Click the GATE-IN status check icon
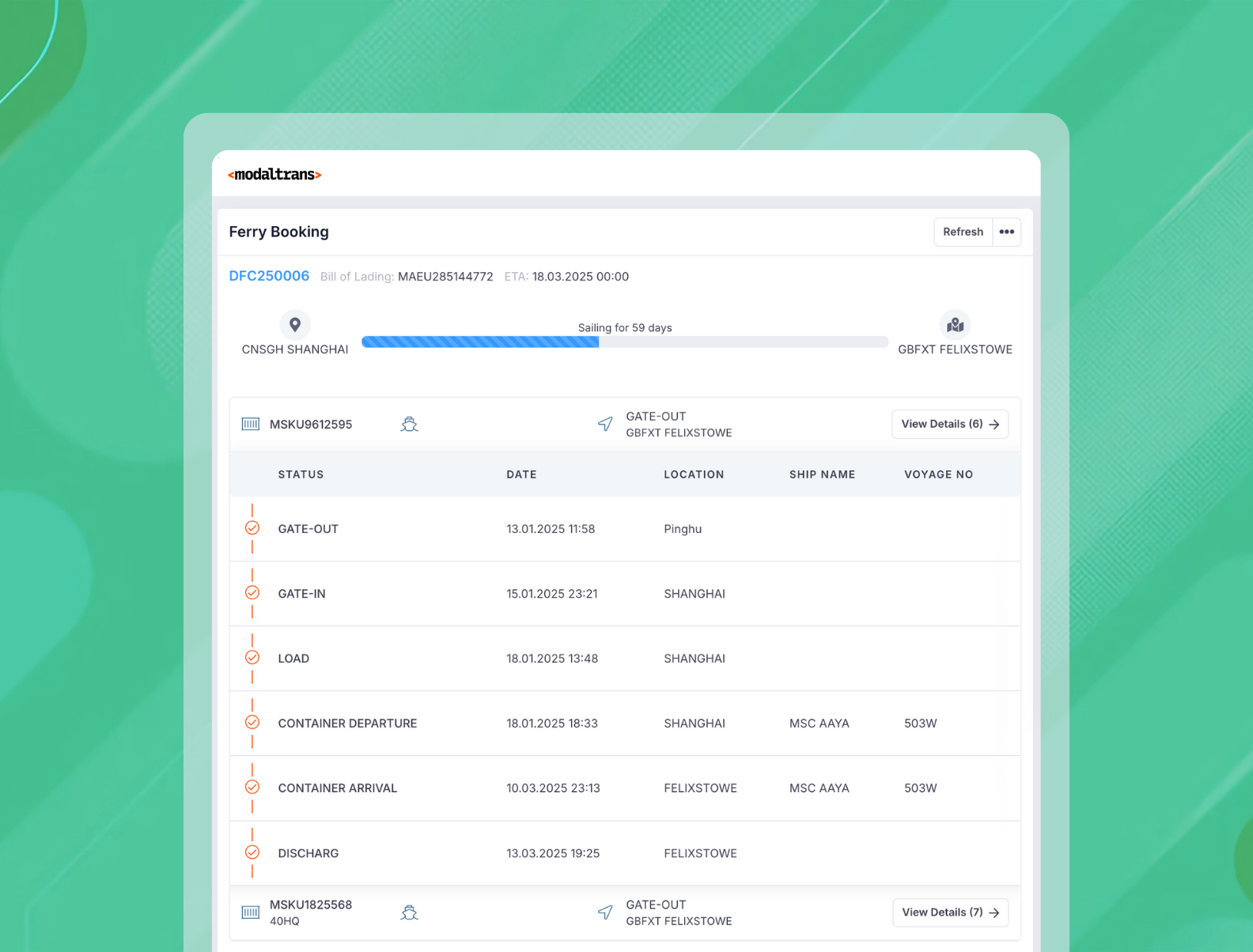Screen dimensions: 1253x952 252,593
